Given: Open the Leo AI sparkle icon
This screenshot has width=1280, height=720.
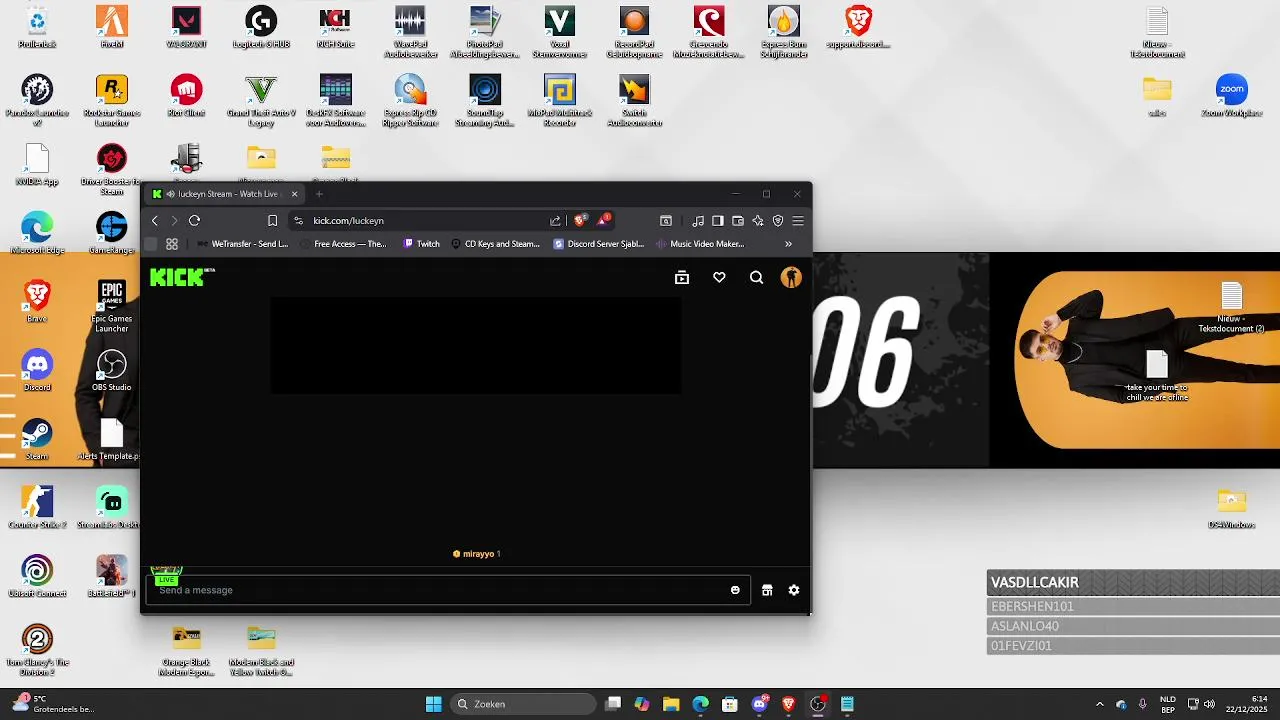Looking at the screenshot, I should [x=758, y=221].
